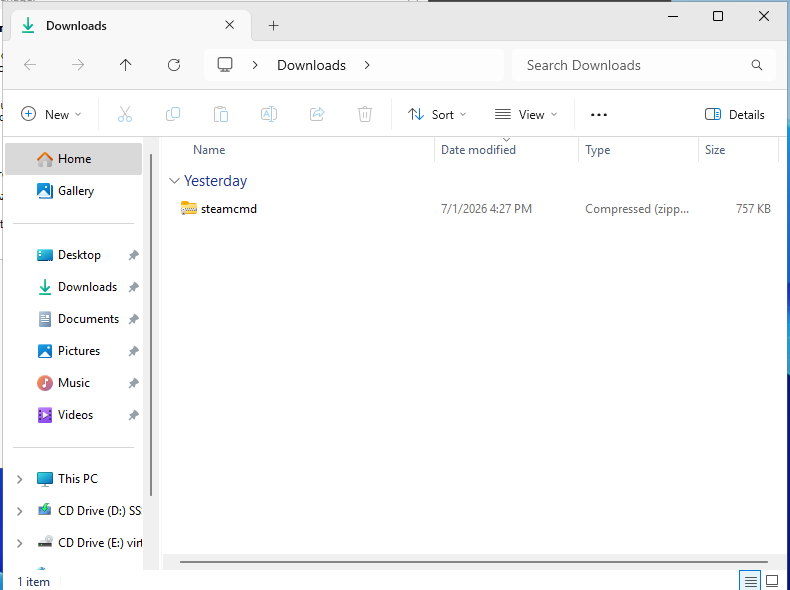Click the Copy toolbar icon

click(173, 114)
